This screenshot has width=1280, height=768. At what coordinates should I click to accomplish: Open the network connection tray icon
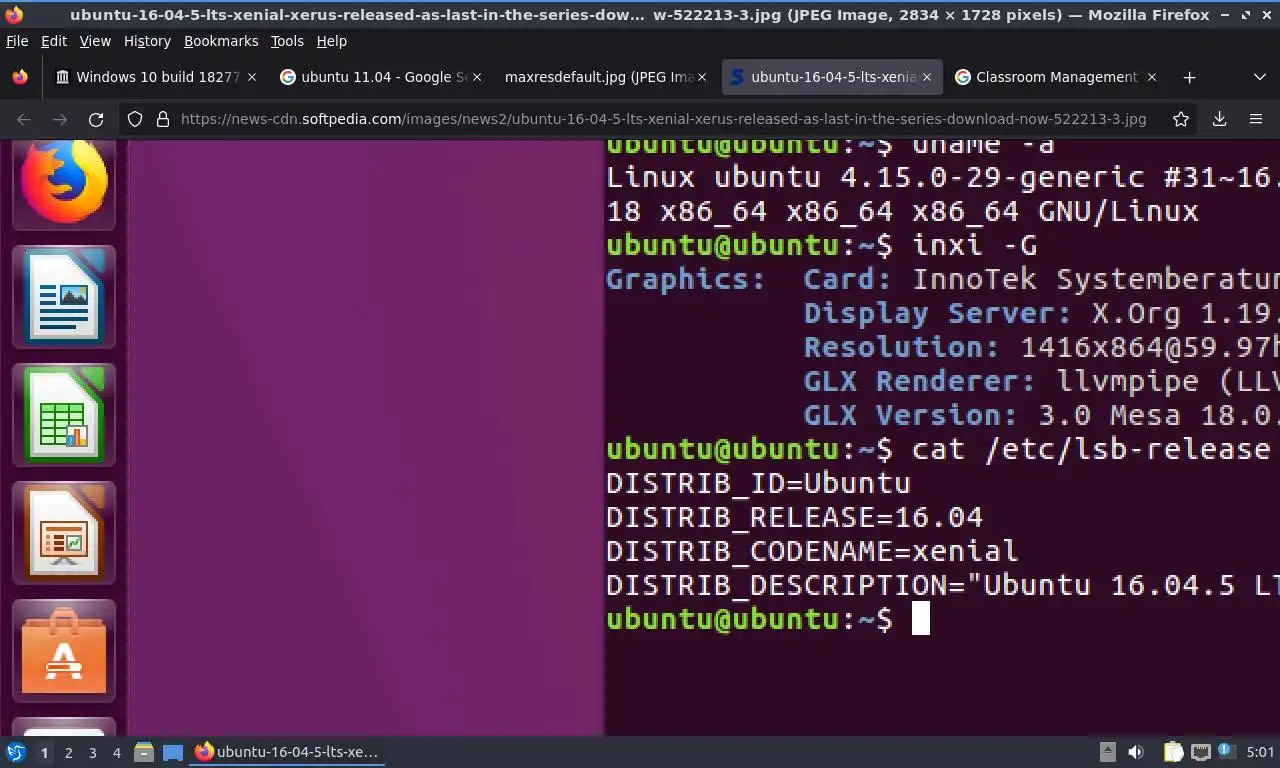coord(1200,752)
